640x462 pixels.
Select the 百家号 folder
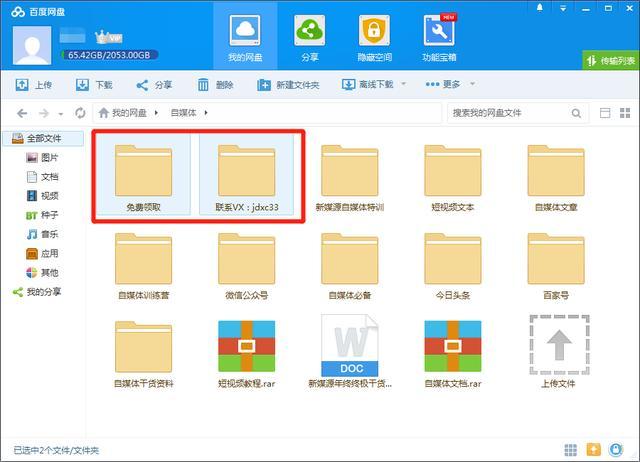556,266
